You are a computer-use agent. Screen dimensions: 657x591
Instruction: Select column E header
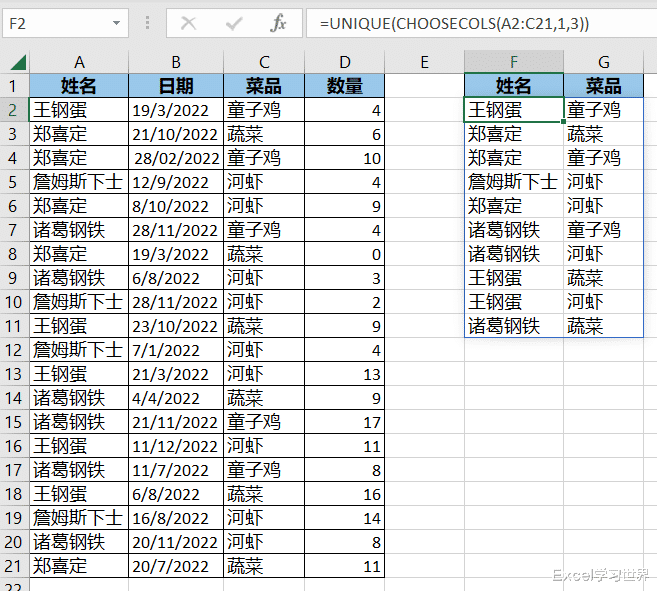point(424,62)
